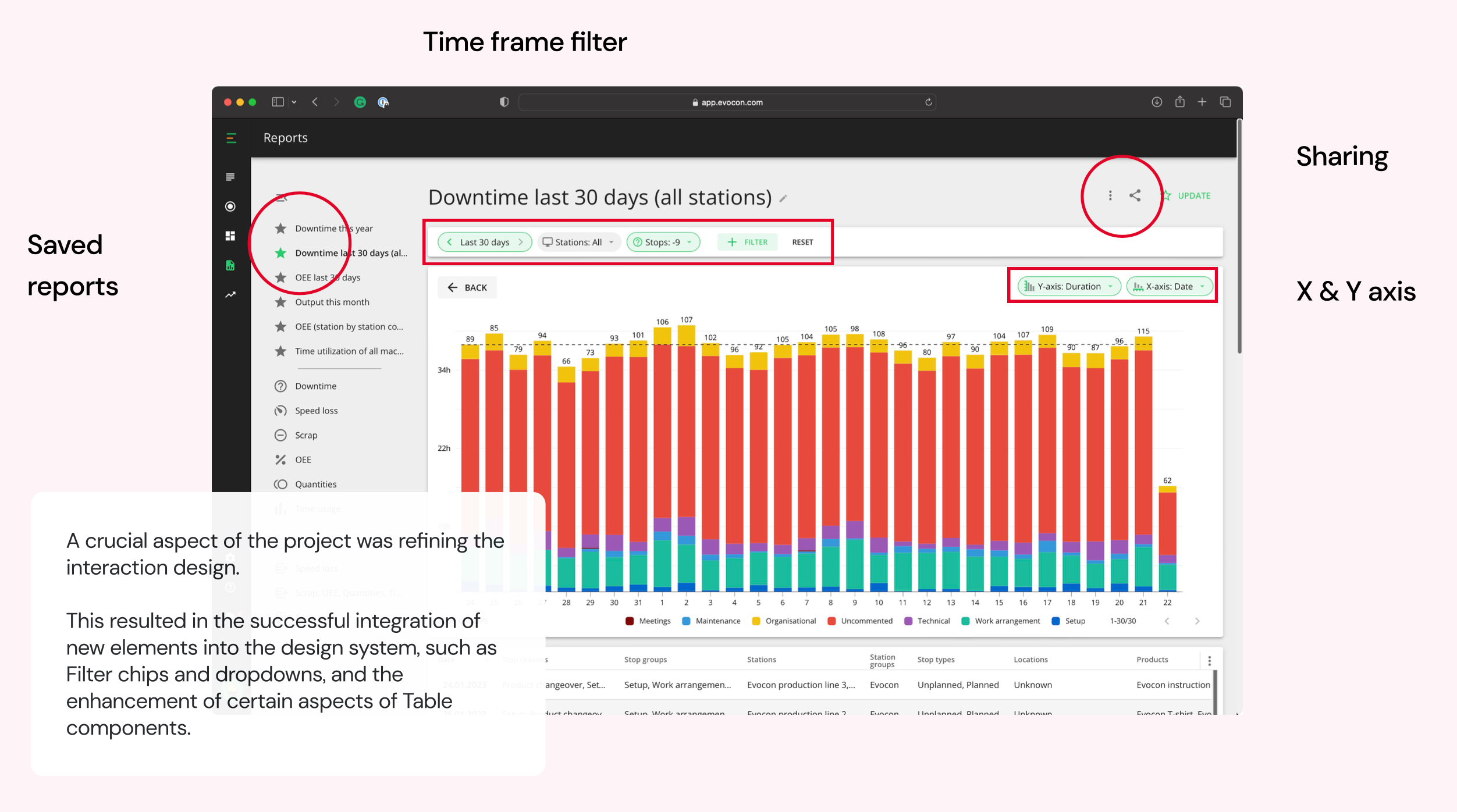The image size is (1457, 812).
Task: Open the dashboard grid icon in the sidebar
Action: (230, 236)
